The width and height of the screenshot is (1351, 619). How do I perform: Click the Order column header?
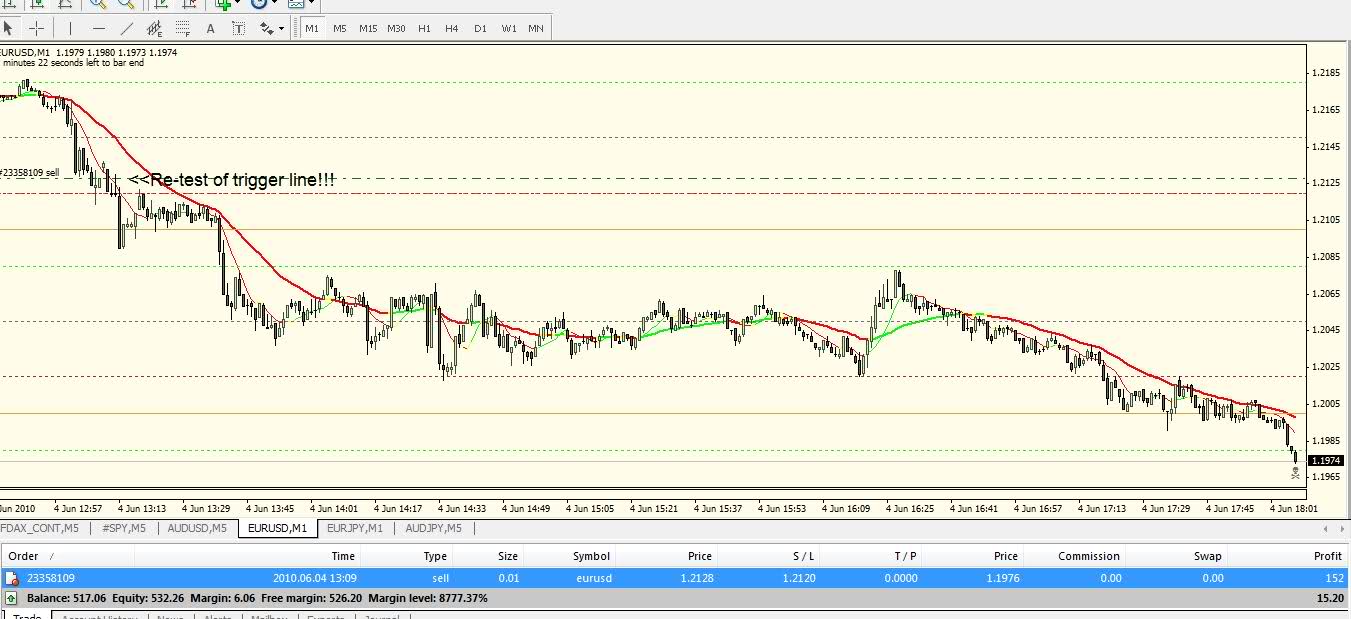24,556
